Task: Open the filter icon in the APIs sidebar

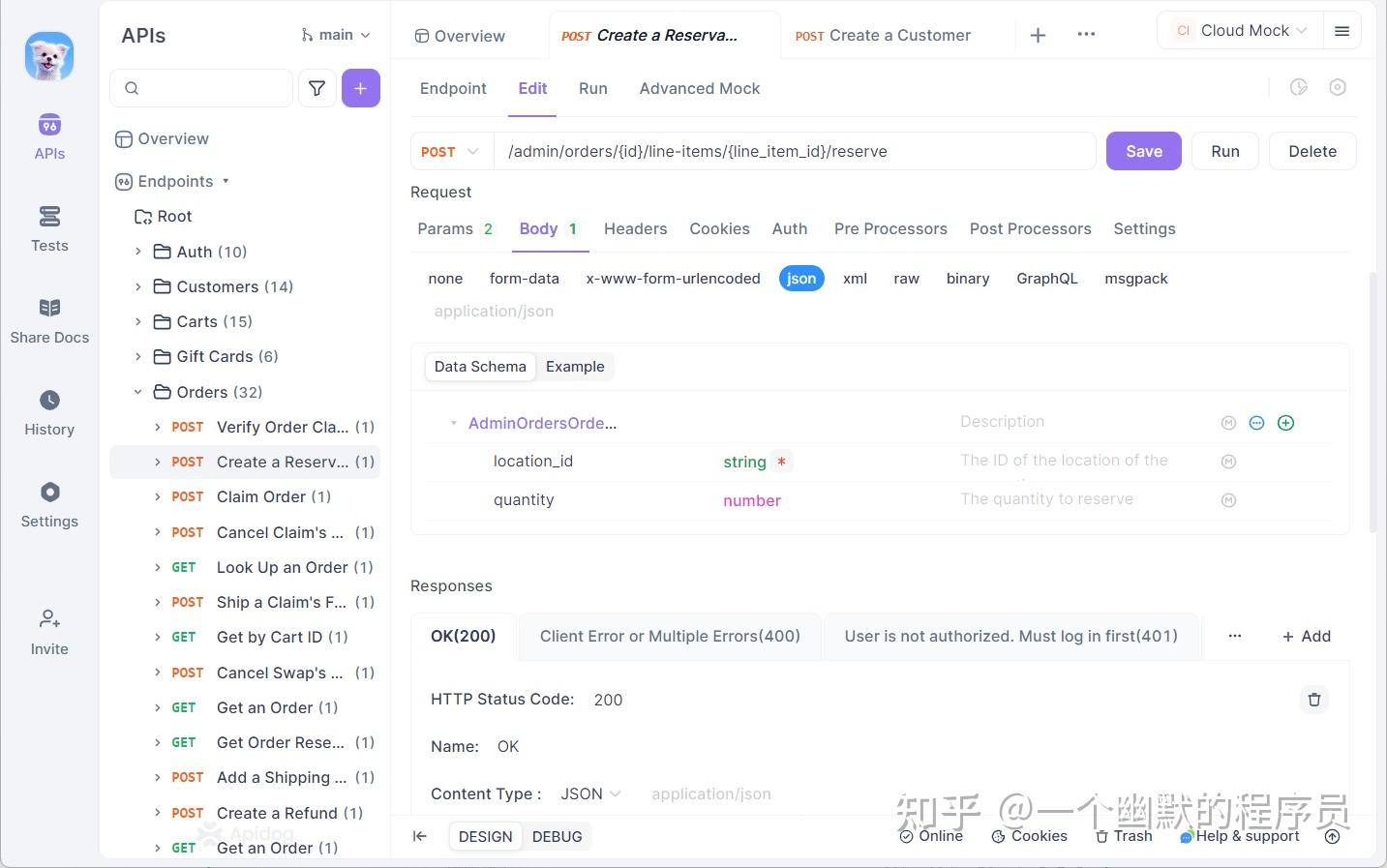Action: click(317, 87)
